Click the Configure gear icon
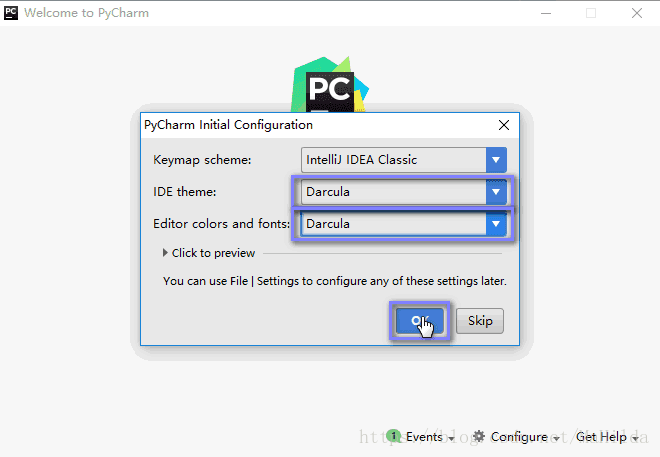The width and height of the screenshot is (660, 457). click(x=479, y=437)
